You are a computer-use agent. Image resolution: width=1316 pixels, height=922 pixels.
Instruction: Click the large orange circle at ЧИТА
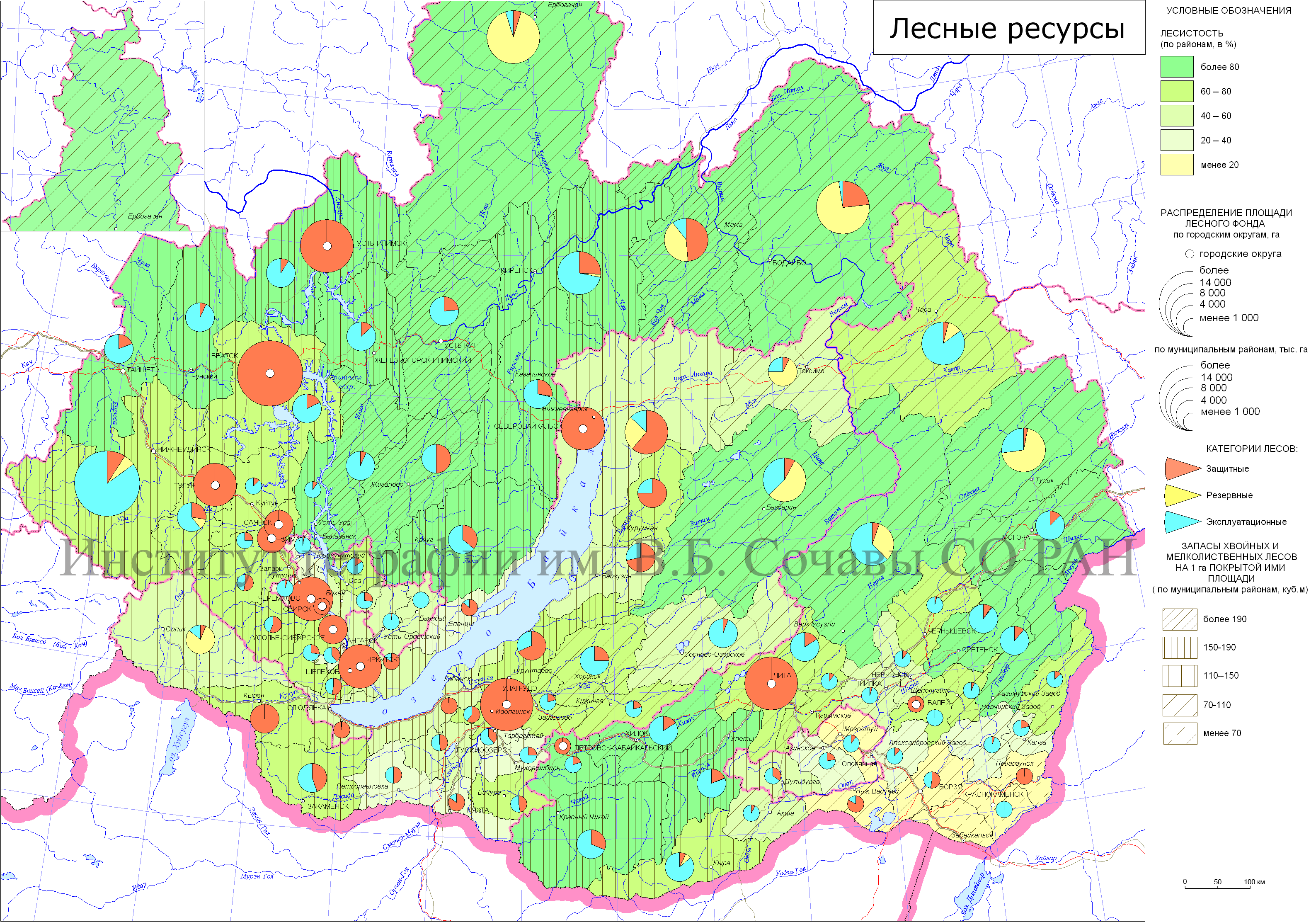[x=771, y=684]
